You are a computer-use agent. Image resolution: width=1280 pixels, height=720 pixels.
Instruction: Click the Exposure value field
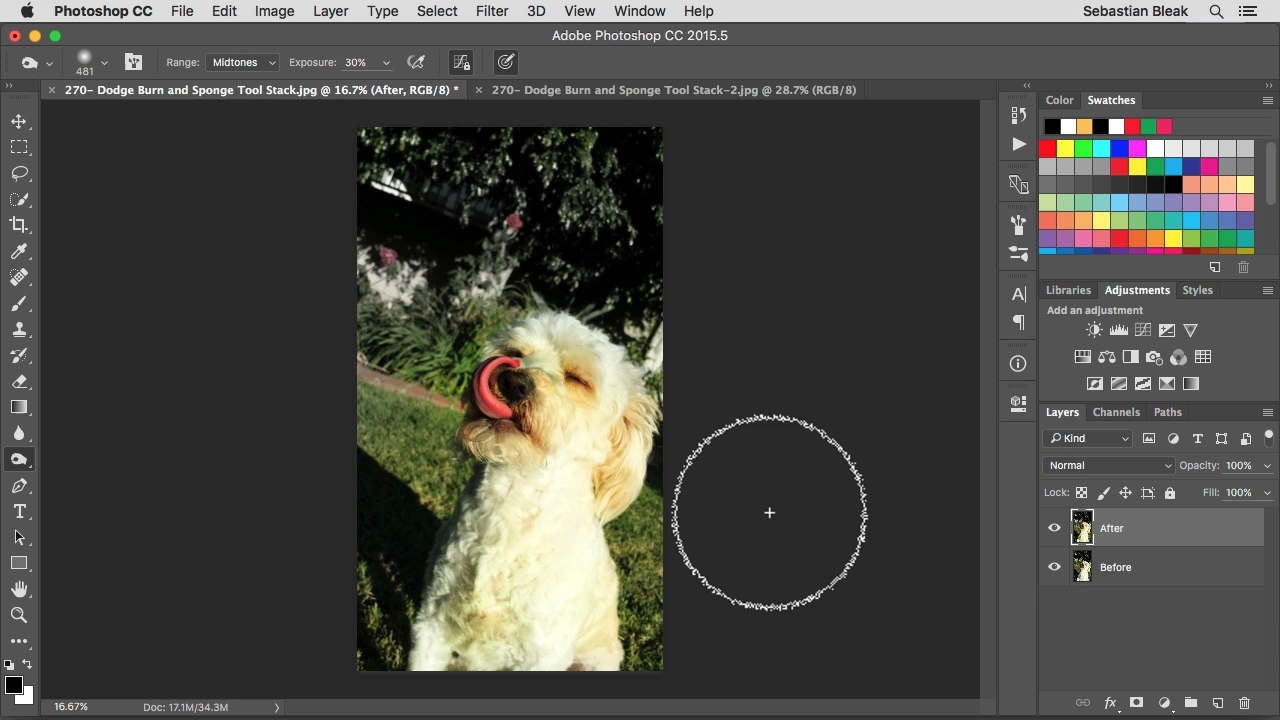point(356,62)
